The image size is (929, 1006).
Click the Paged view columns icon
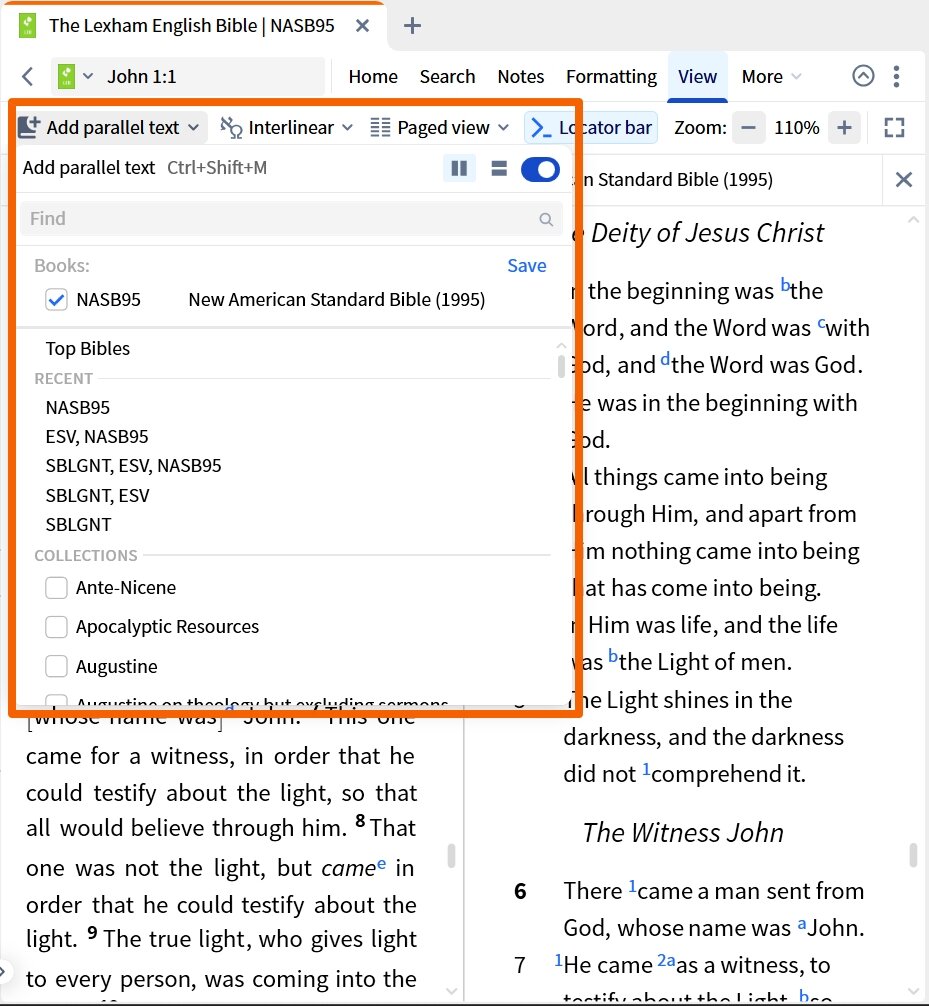click(380, 127)
